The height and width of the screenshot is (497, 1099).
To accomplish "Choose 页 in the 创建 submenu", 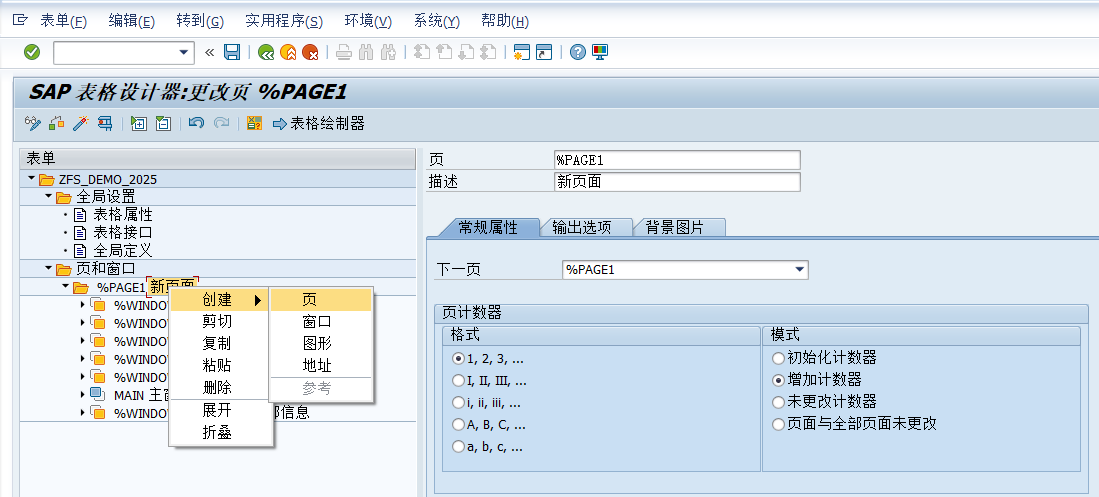I will [x=321, y=300].
